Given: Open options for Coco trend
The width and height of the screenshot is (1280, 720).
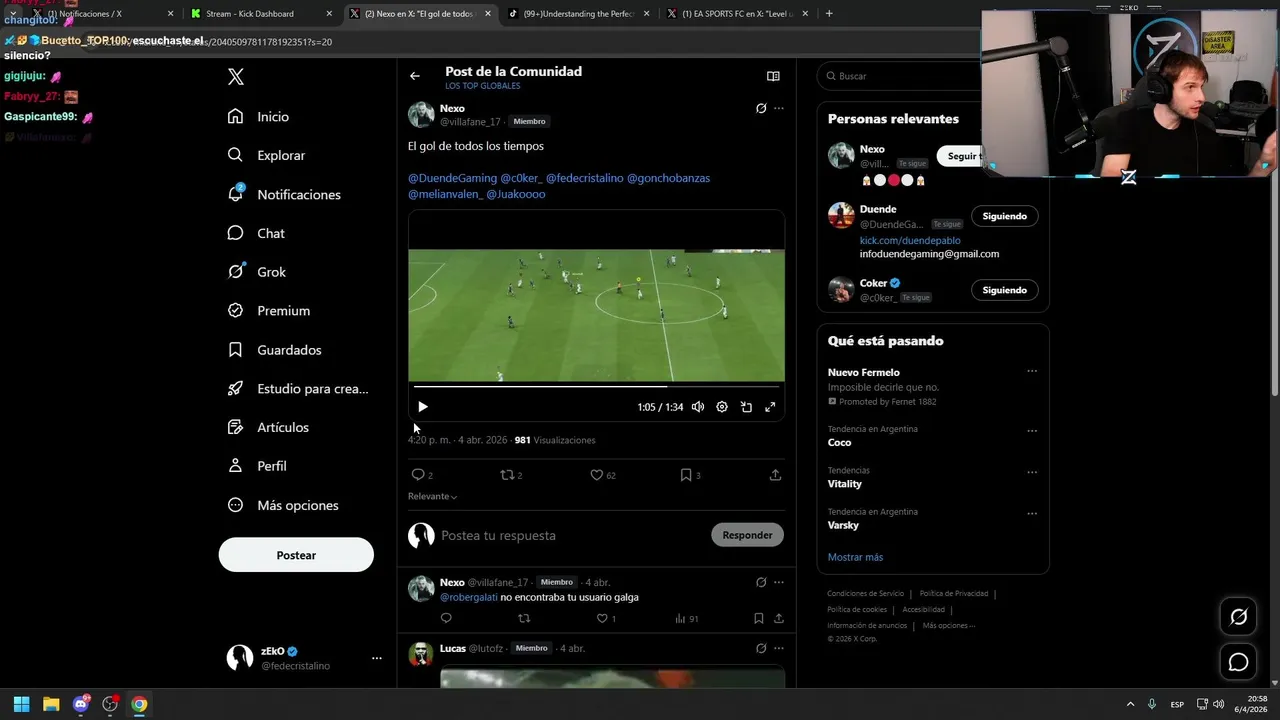Looking at the screenshot, I should [x=1032, y=431].
